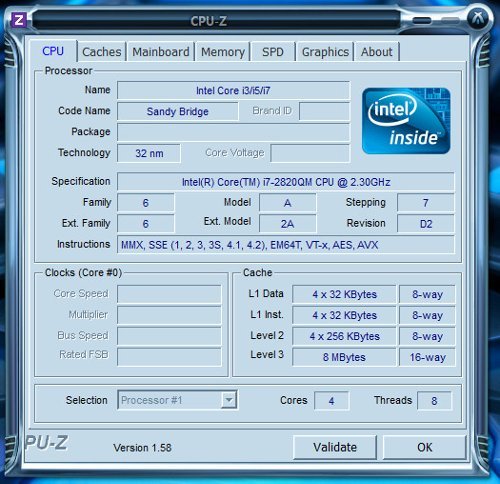Select the SPD tab
The width and height of the screenshot is (500, 484).
273,52
